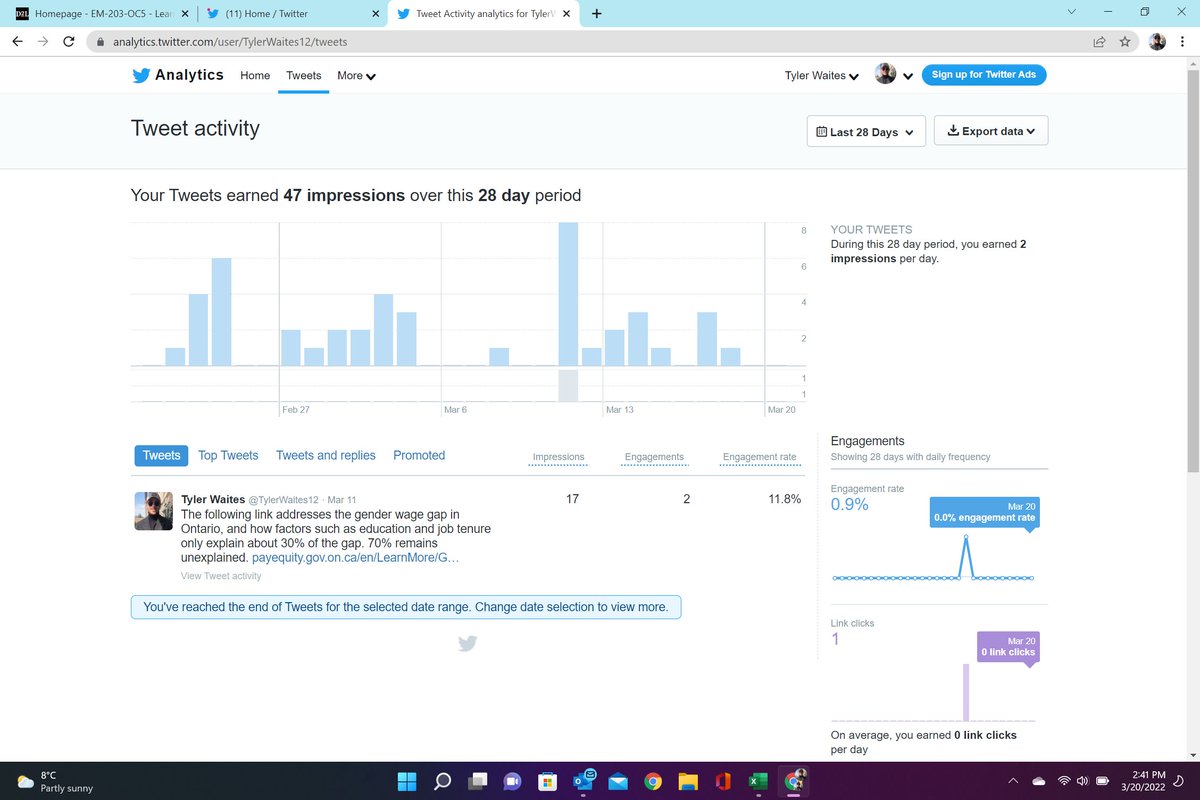Click the Engagement rate column header
Image resolution: width=1200 pixels, height=800 pixels.
coord(760,457)
